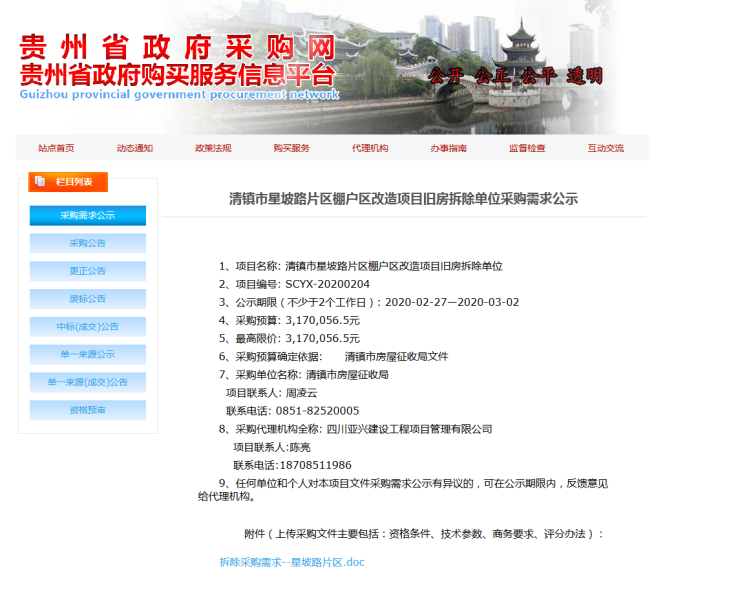The image size is (740, 591).
Task: Click phone number 18708511986
Action: (316, 465)
